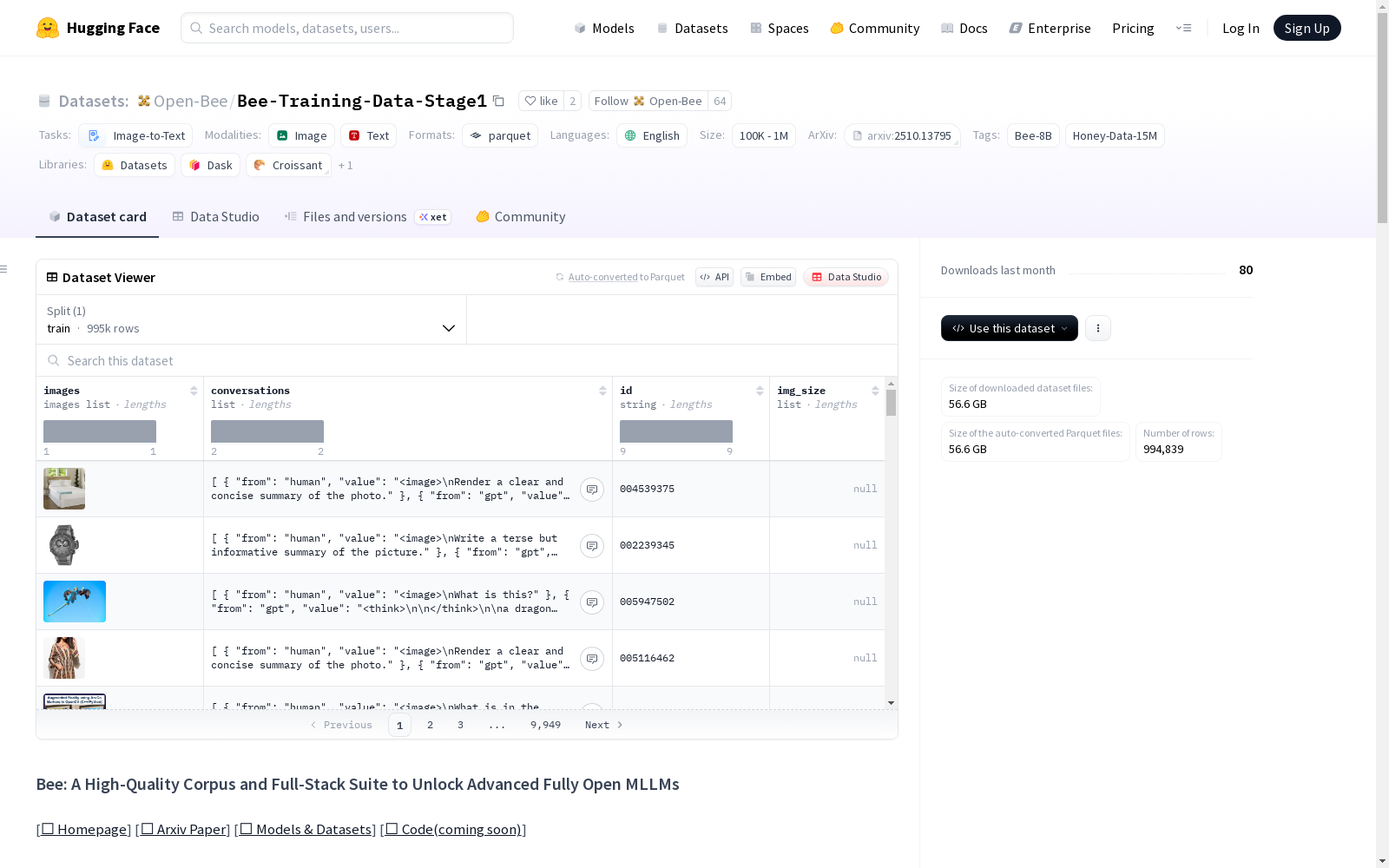Image resolution: width=1389 pixels, height=868 pixels.
Task: Select the images length histogram bar
Action: pos(100,431)
